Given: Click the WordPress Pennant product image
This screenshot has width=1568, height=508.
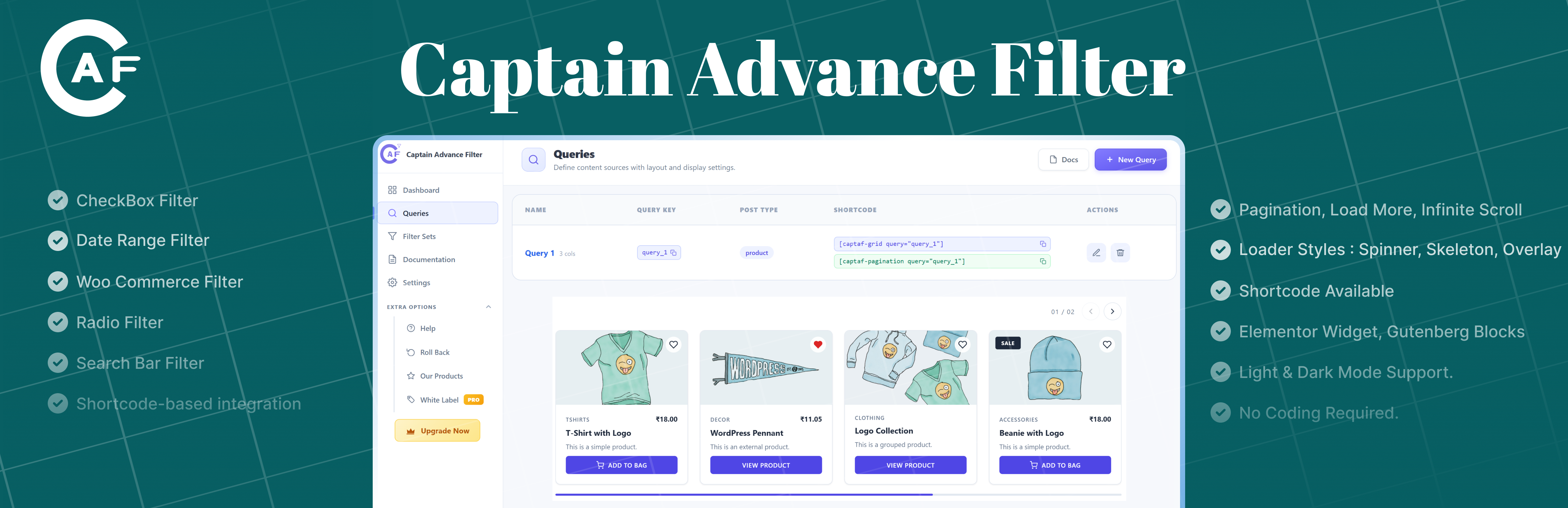Looking at the screenshot, I should pos(766,368).
